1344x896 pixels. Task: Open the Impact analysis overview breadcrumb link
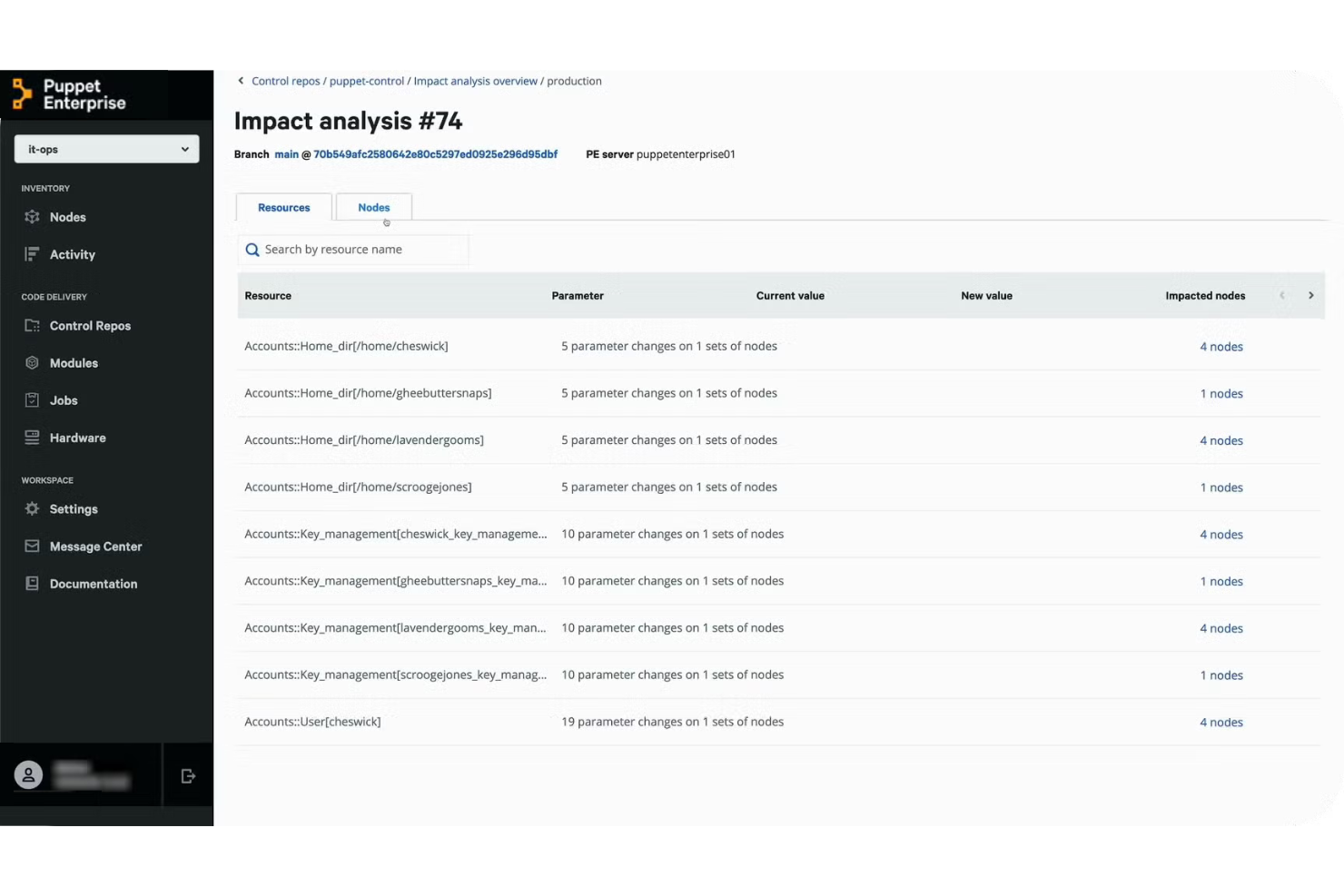click(475, 80)
